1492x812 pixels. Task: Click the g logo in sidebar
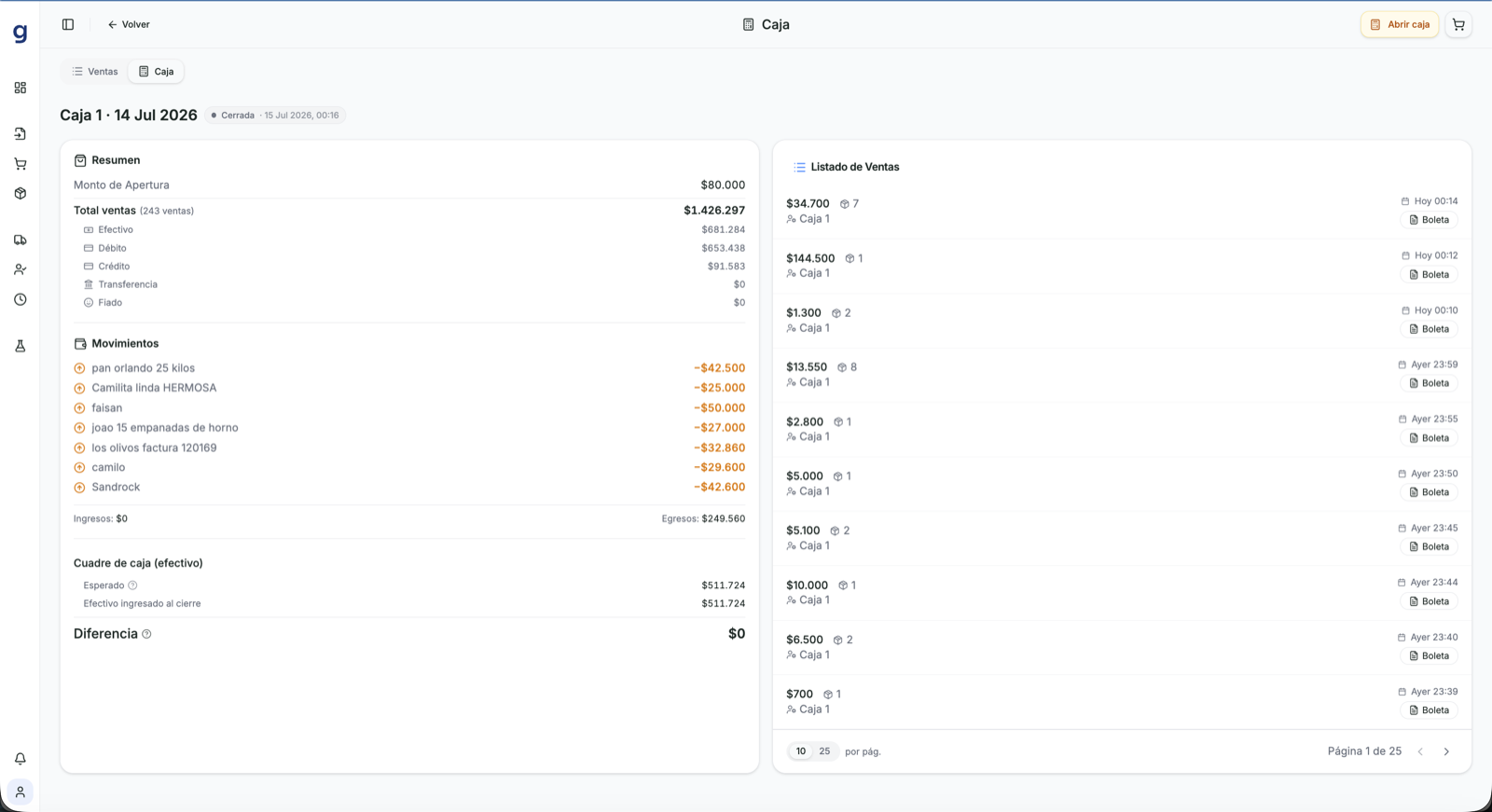[20, 34]
